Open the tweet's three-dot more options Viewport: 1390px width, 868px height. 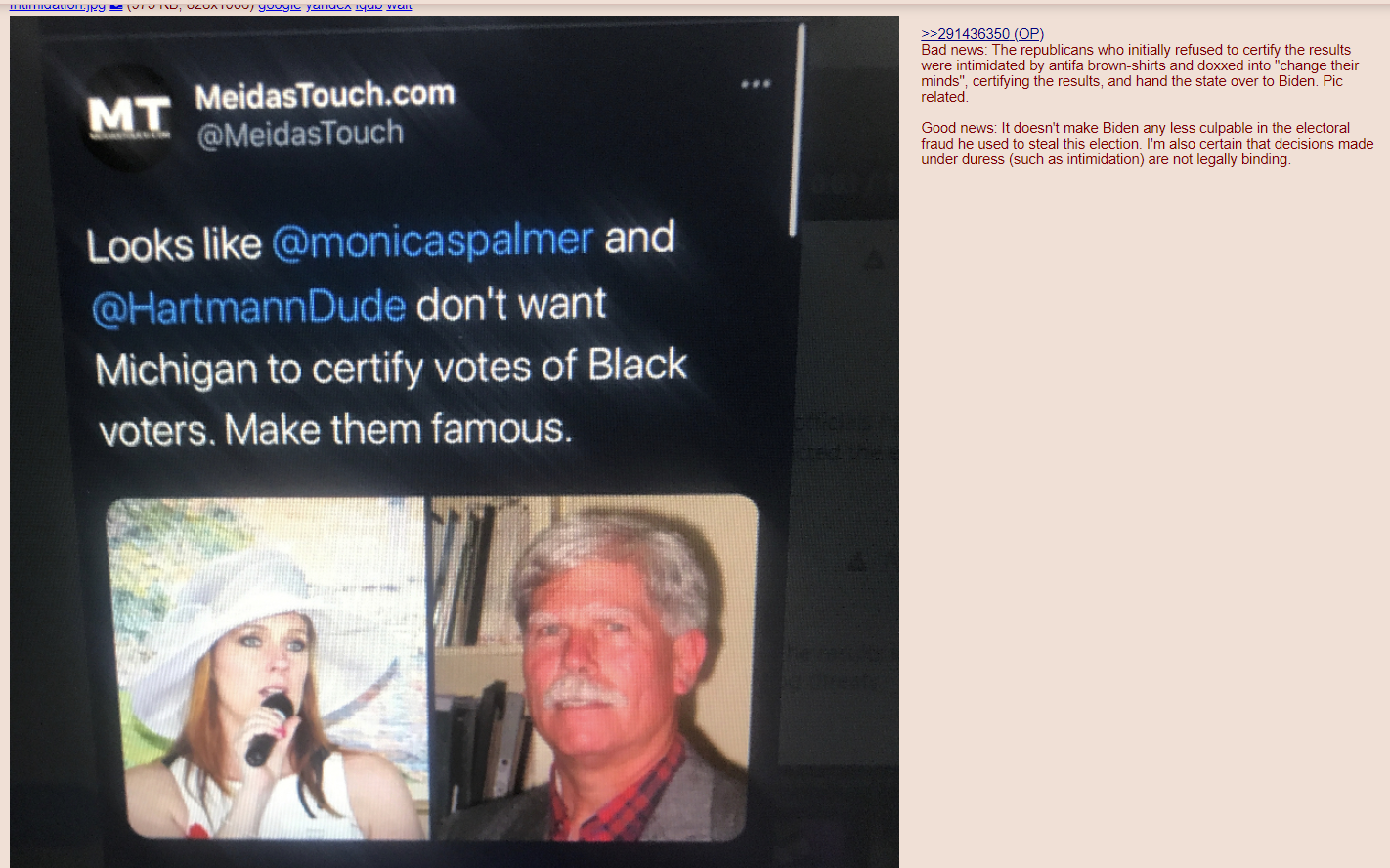point(756,84)
